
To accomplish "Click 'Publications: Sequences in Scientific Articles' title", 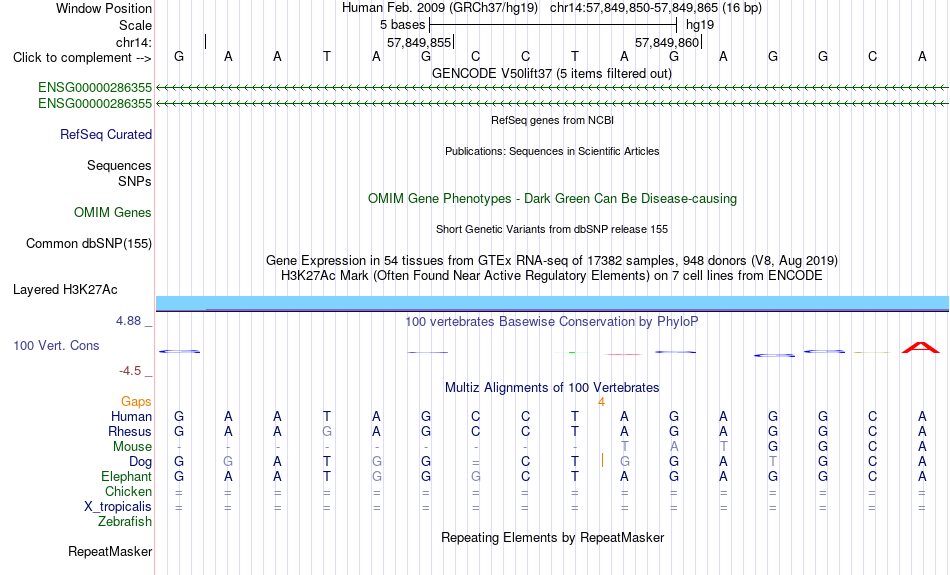I will [x=552, y=151].
